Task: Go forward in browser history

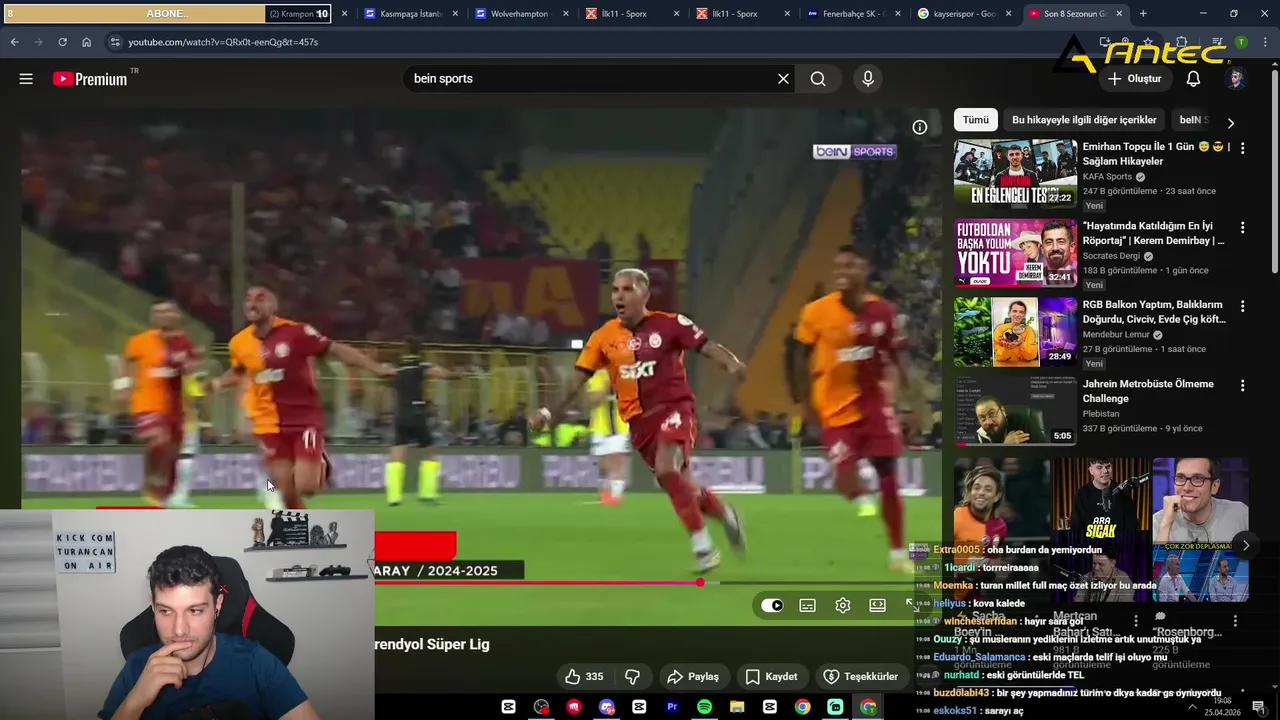Action: click(38, 42)
